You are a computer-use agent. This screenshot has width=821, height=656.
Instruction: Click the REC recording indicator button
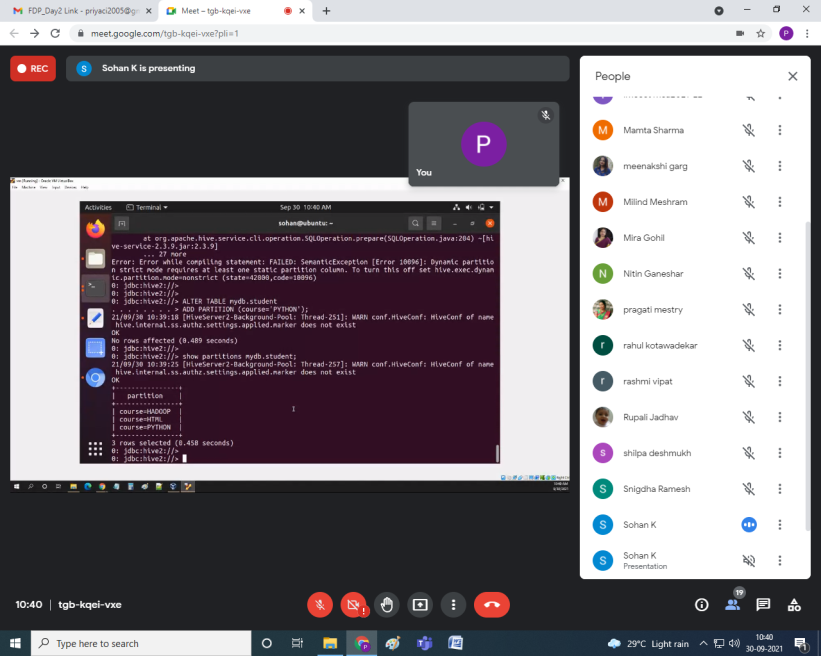(33, 68)
